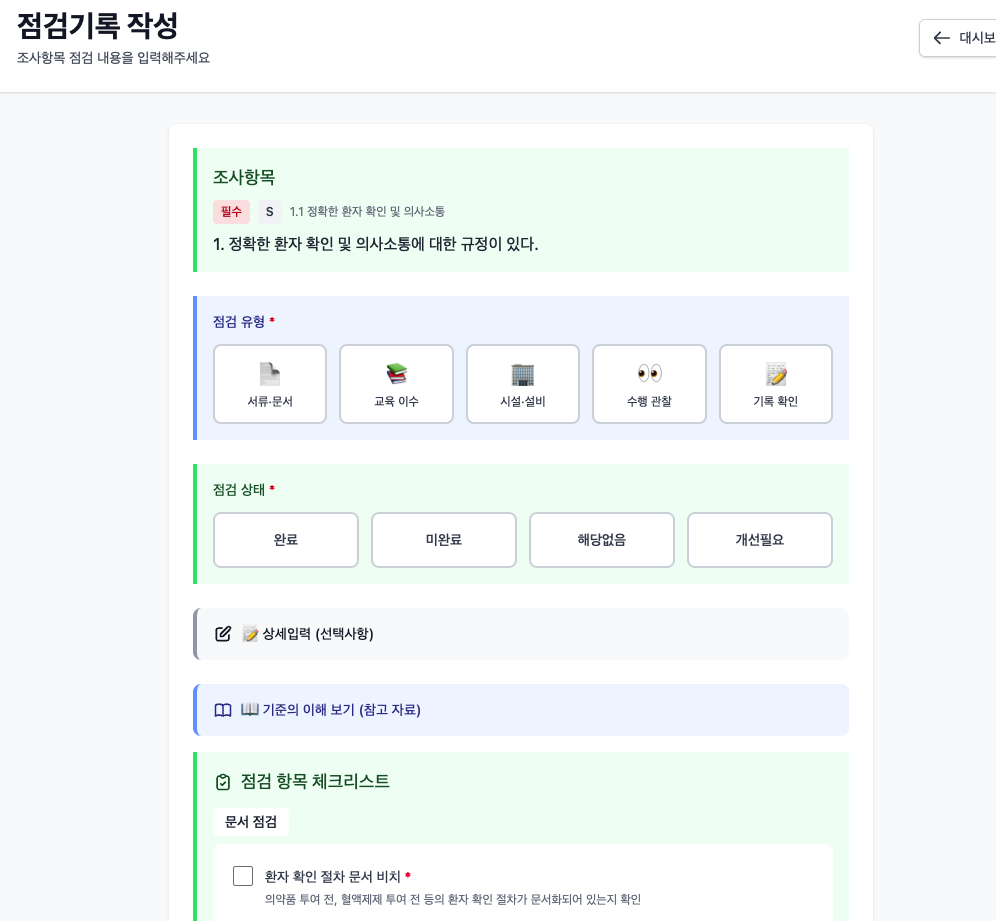Choose the 교육 이수 books icon

(396, 374)
